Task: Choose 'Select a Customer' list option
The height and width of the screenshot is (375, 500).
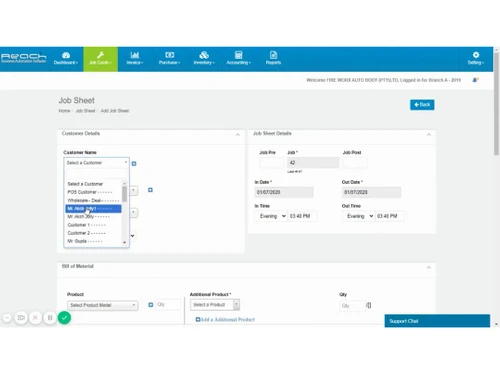Action: (x=93, y=184)
